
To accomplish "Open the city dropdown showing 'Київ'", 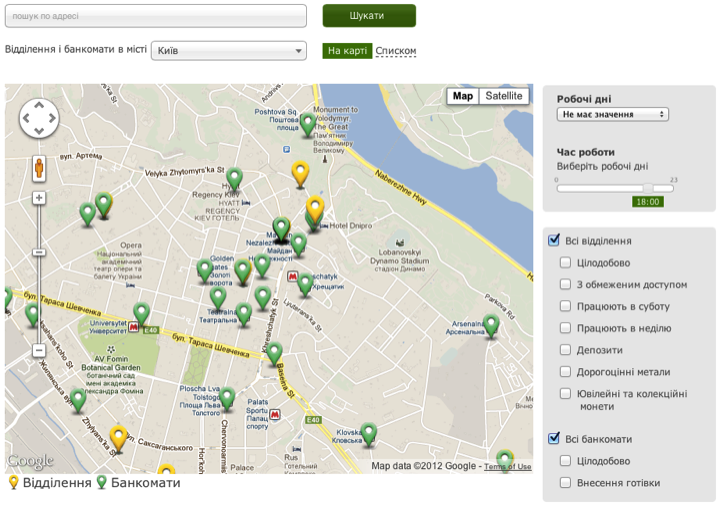I will pyautogui.click(x=229, y=51).
